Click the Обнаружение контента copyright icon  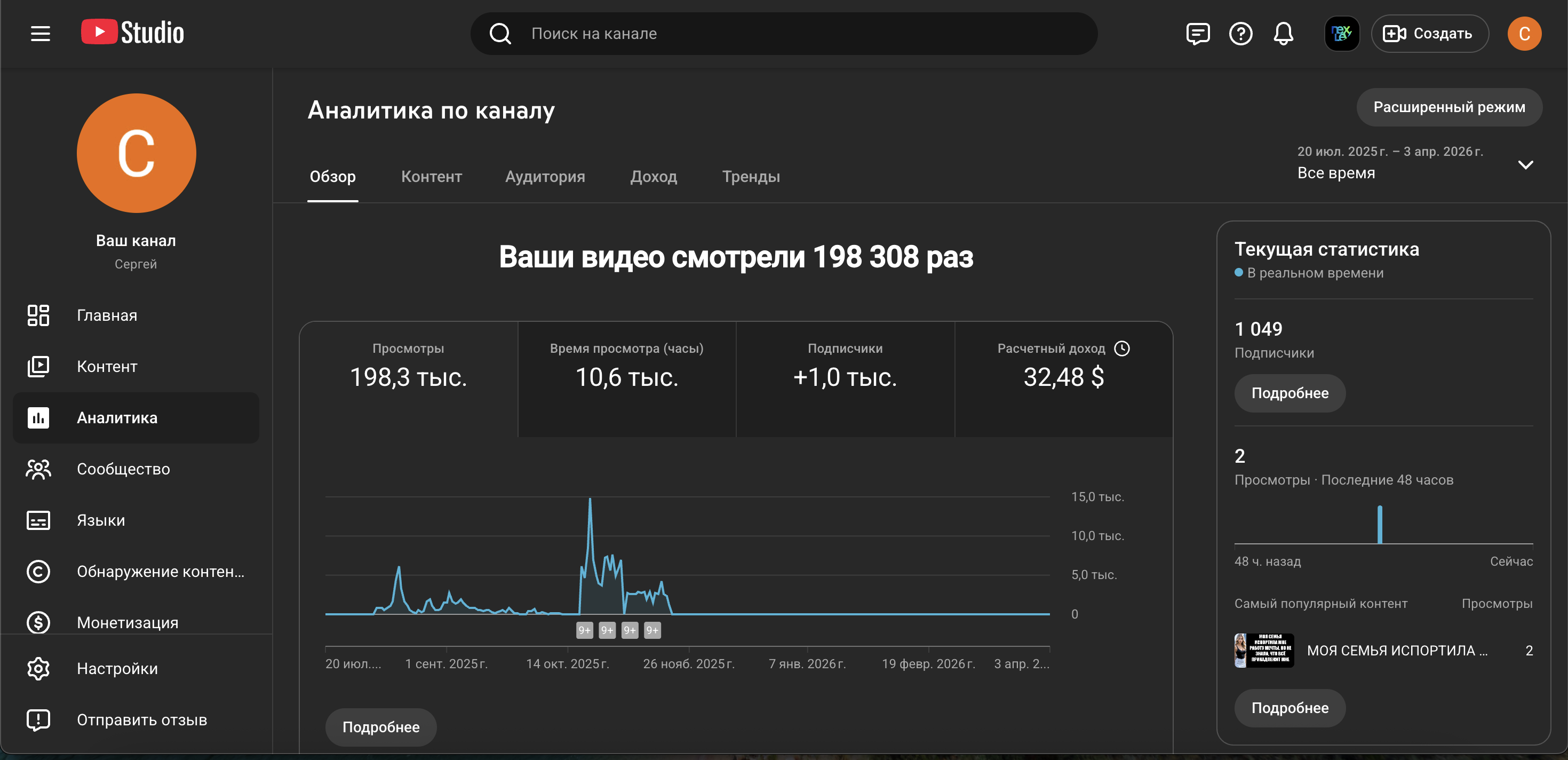(38, 571)
